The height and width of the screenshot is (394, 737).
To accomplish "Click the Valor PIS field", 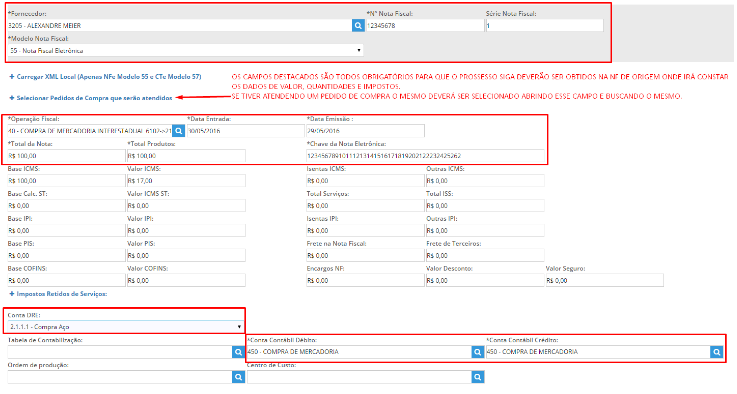I will (186, 255).
